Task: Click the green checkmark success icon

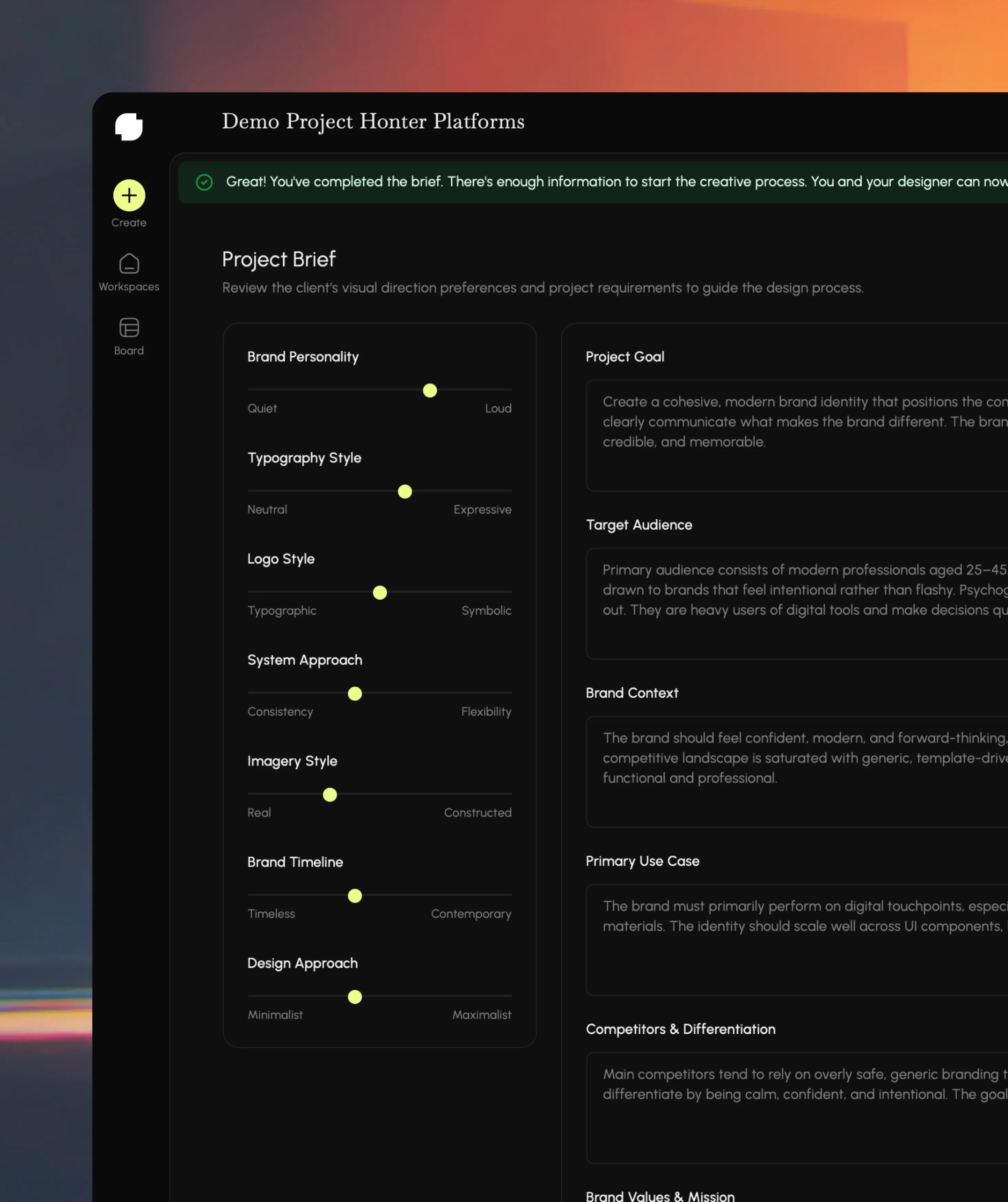Action: click(204, 182)
